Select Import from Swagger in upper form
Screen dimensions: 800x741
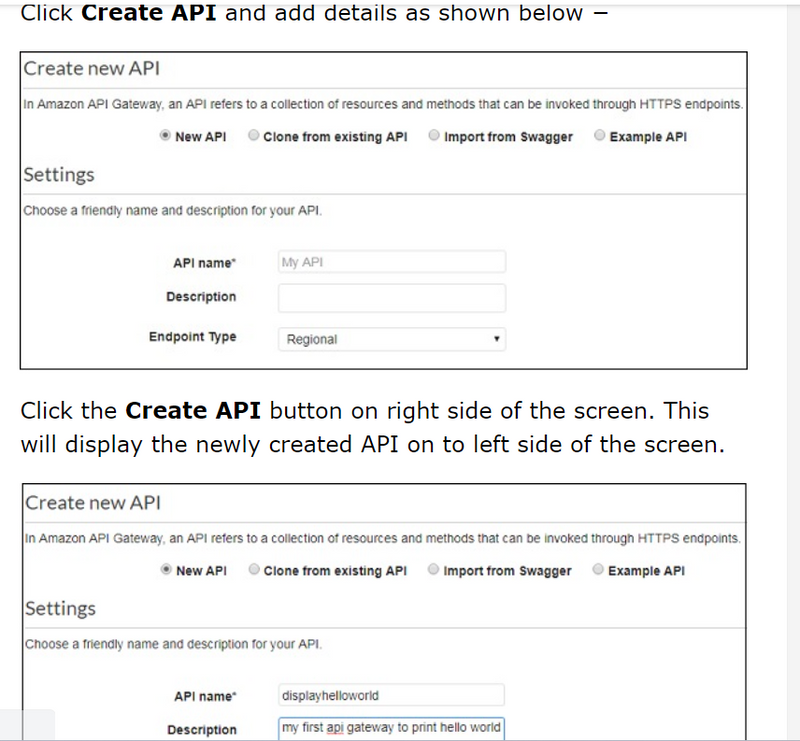[434, 137]
